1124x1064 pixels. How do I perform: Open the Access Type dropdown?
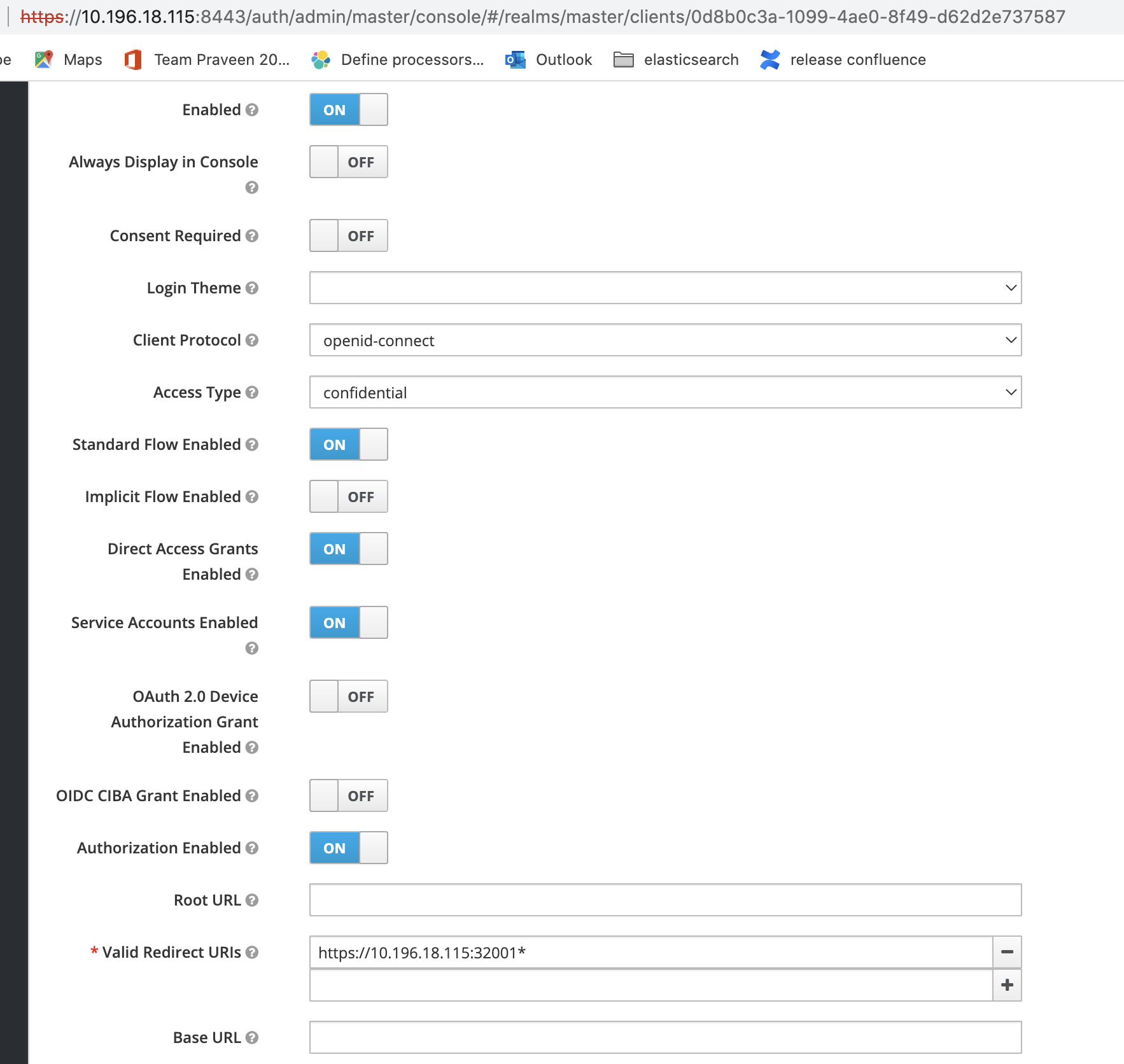pos(665,393)
